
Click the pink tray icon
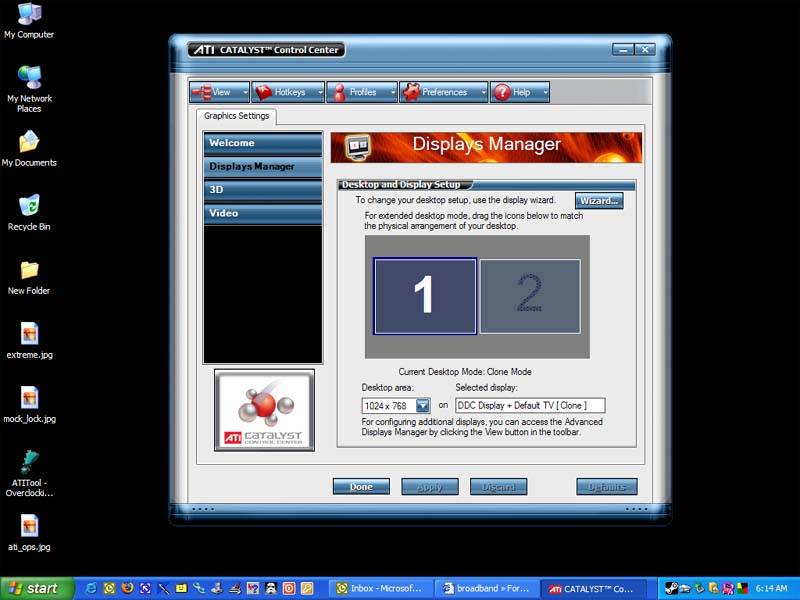(x=728, y=589)
